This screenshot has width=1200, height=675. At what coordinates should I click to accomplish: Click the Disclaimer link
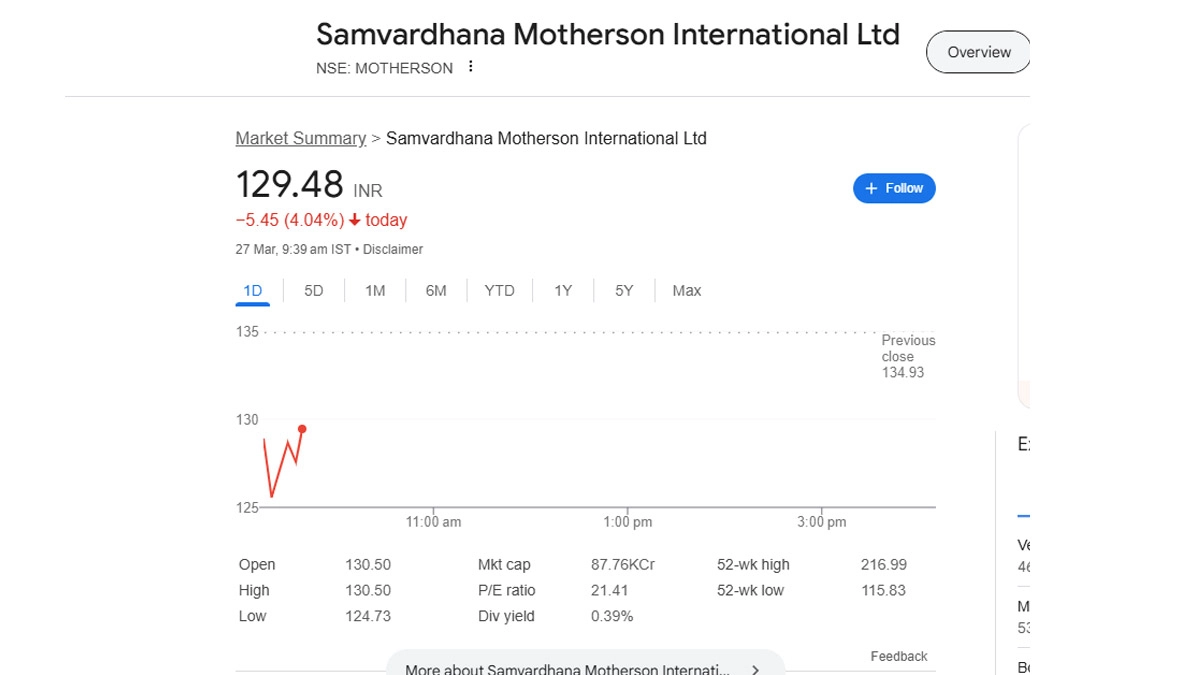(393, 249)
